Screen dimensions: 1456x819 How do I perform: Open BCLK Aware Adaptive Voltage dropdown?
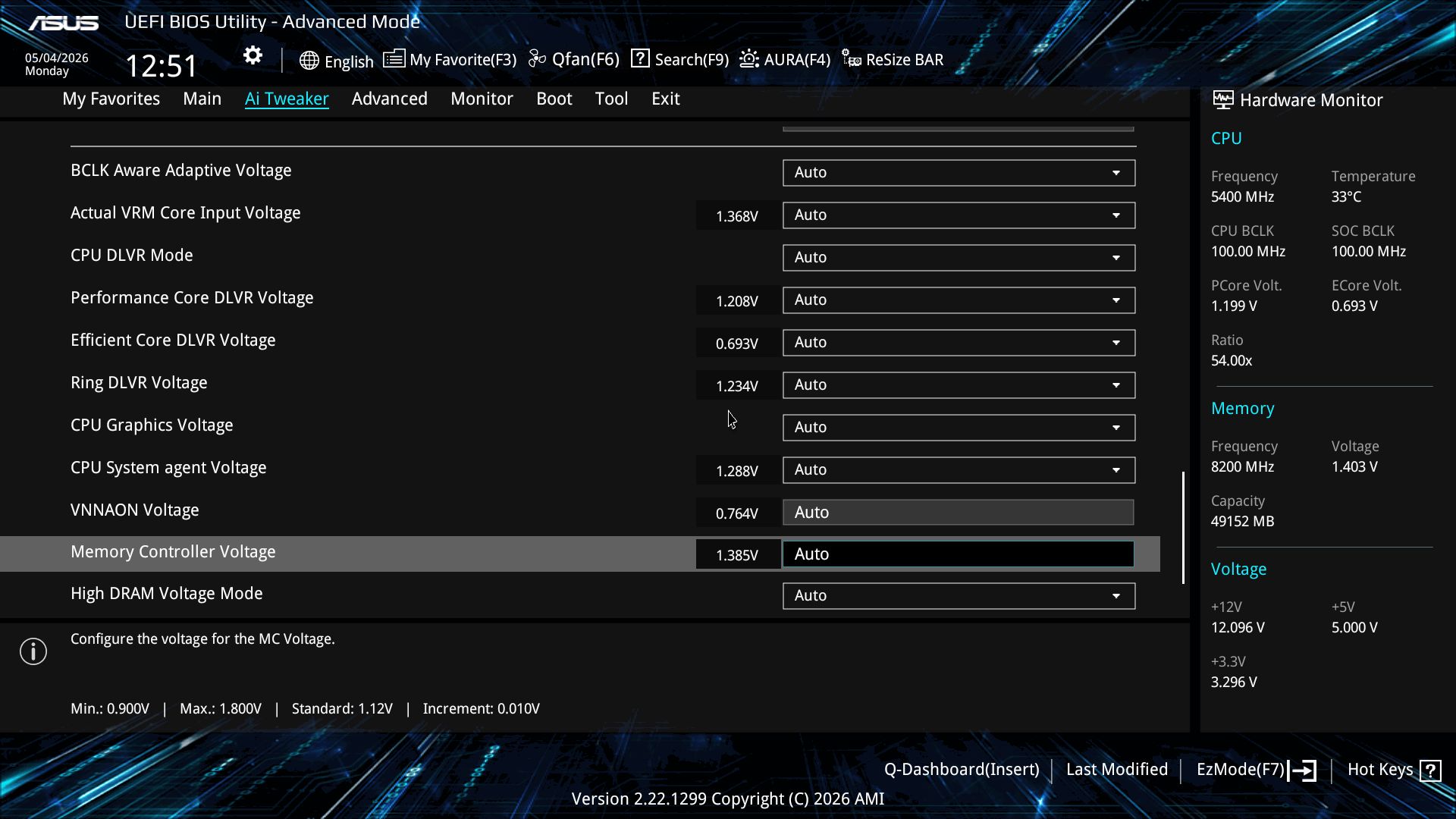pyautogui.click(x=959, y=173)
